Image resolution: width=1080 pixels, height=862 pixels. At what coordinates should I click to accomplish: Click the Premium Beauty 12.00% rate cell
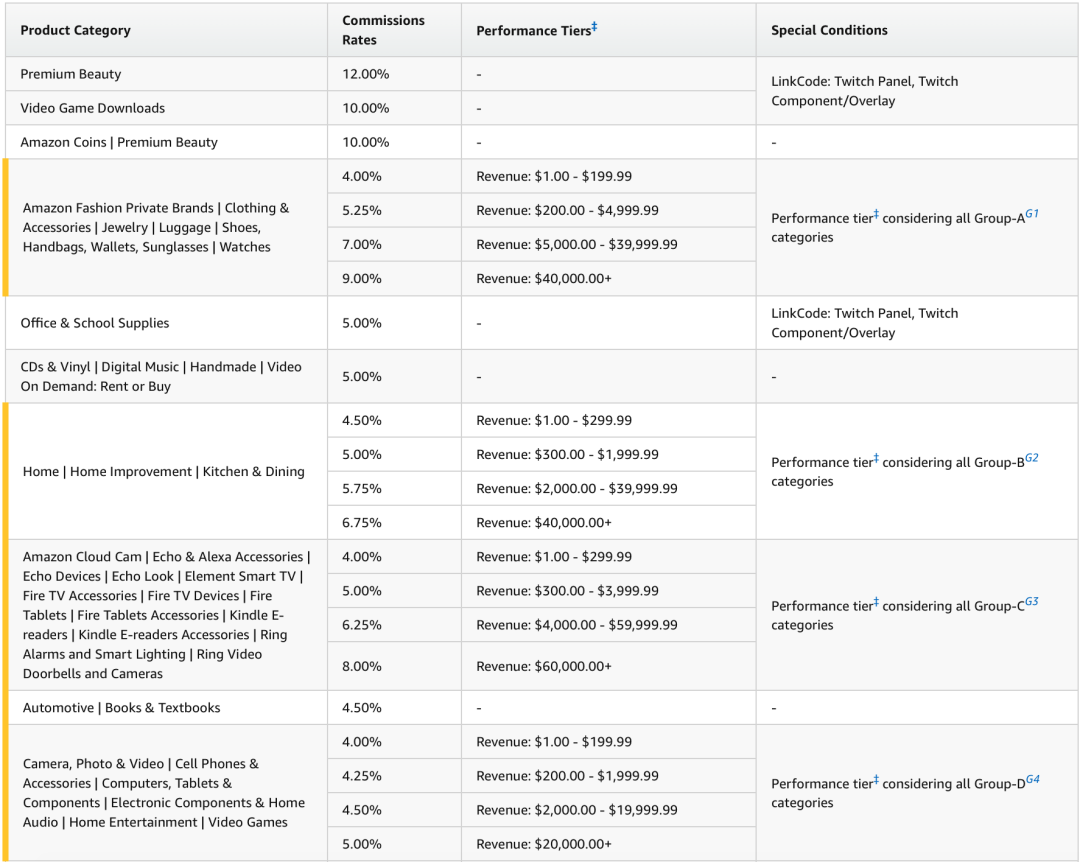point(394,74)
